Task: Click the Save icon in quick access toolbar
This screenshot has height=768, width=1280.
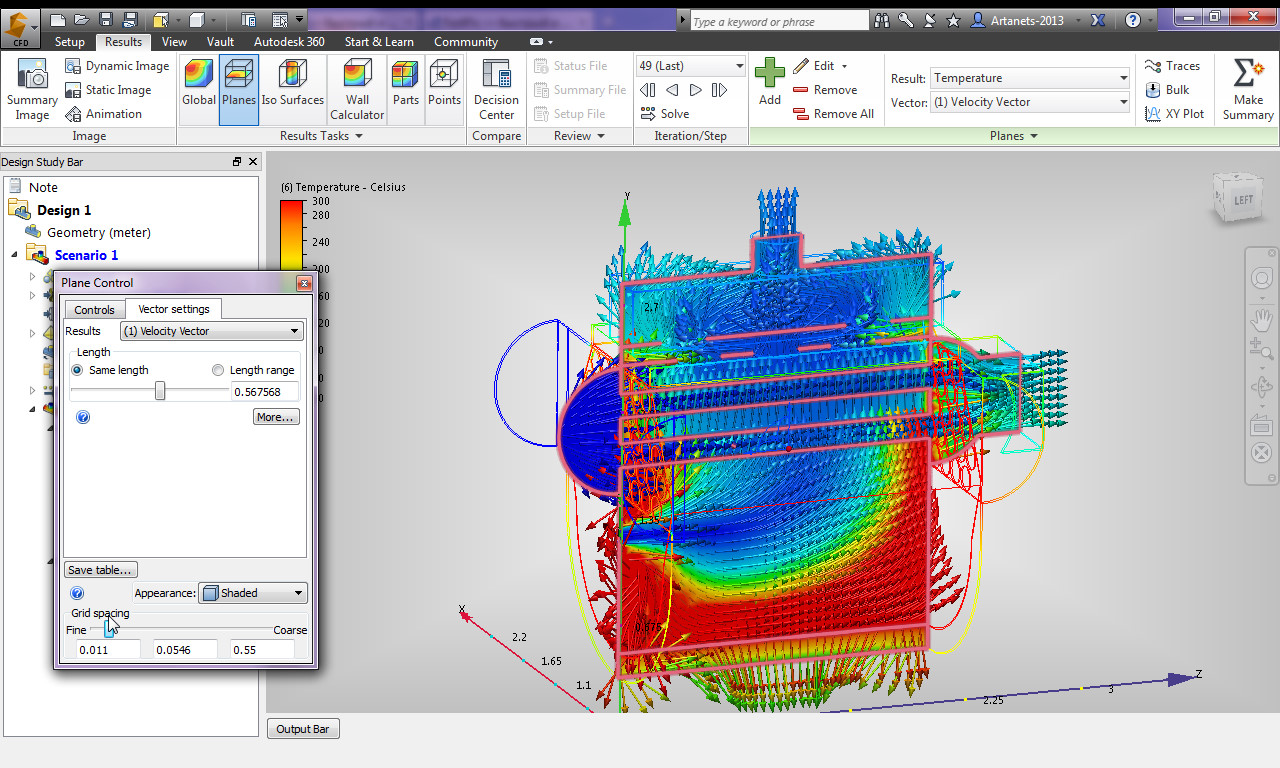Action: [x=106, y=20]
